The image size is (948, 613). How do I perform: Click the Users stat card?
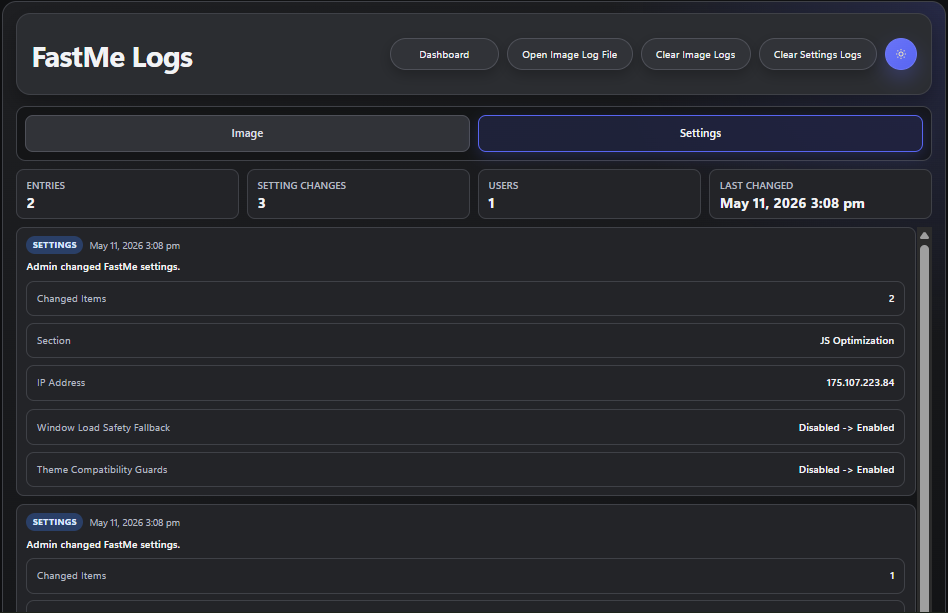tap(589, 194)
